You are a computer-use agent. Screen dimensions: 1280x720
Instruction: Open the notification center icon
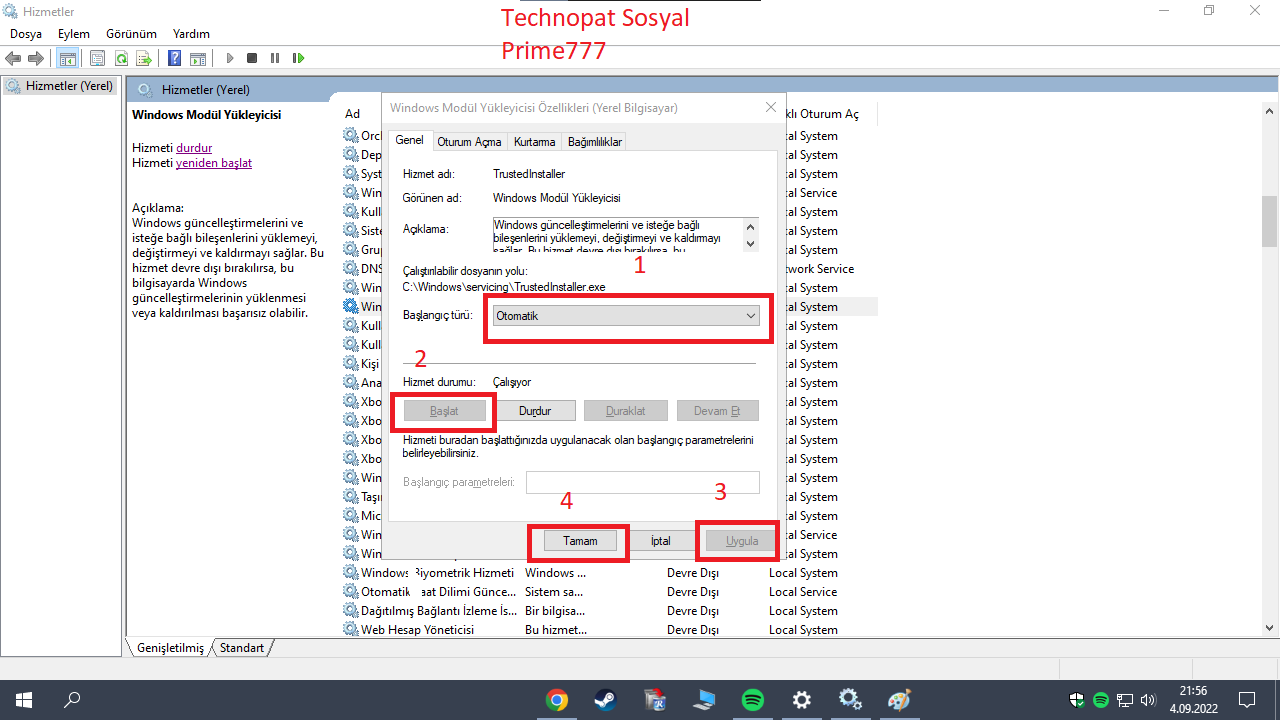click(x=1247, y=700)
